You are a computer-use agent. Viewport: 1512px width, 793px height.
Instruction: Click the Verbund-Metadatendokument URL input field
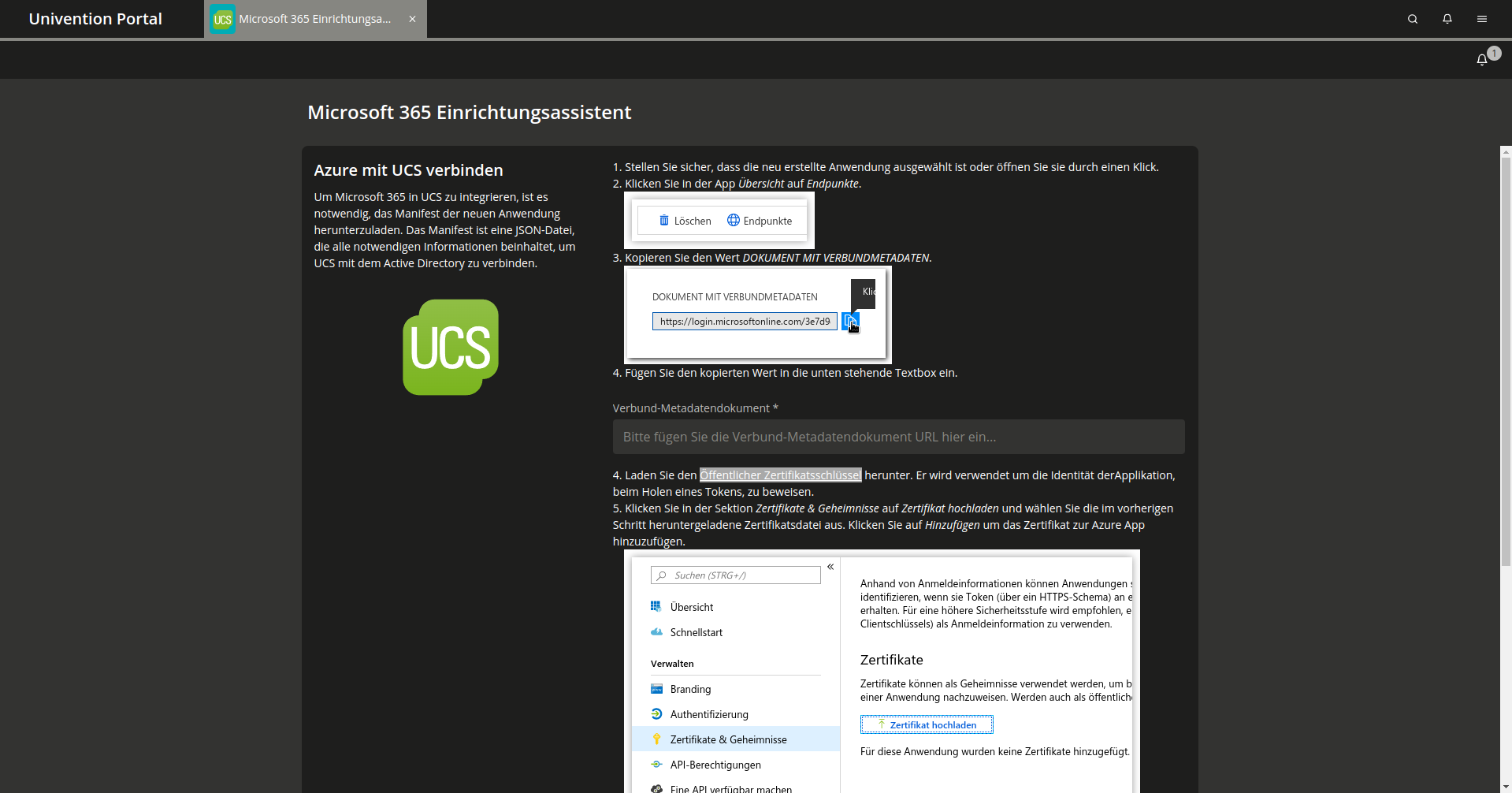click(x=898, y=437)
